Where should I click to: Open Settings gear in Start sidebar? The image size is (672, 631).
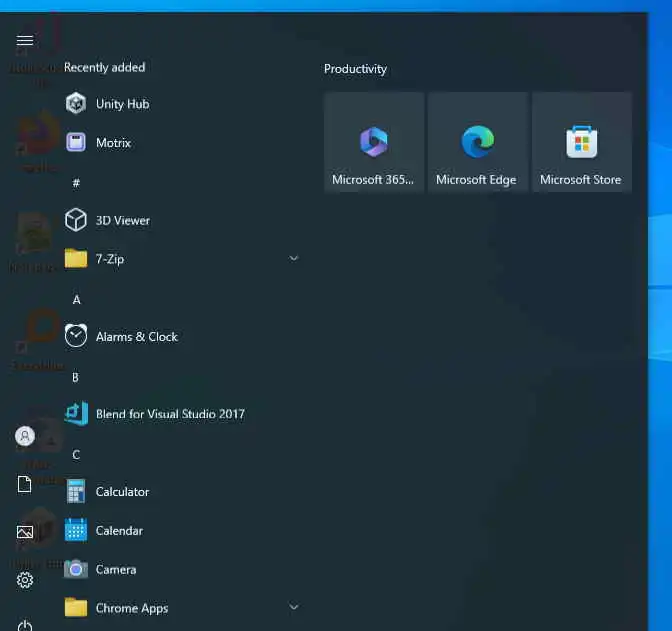[x=25, y=580]
